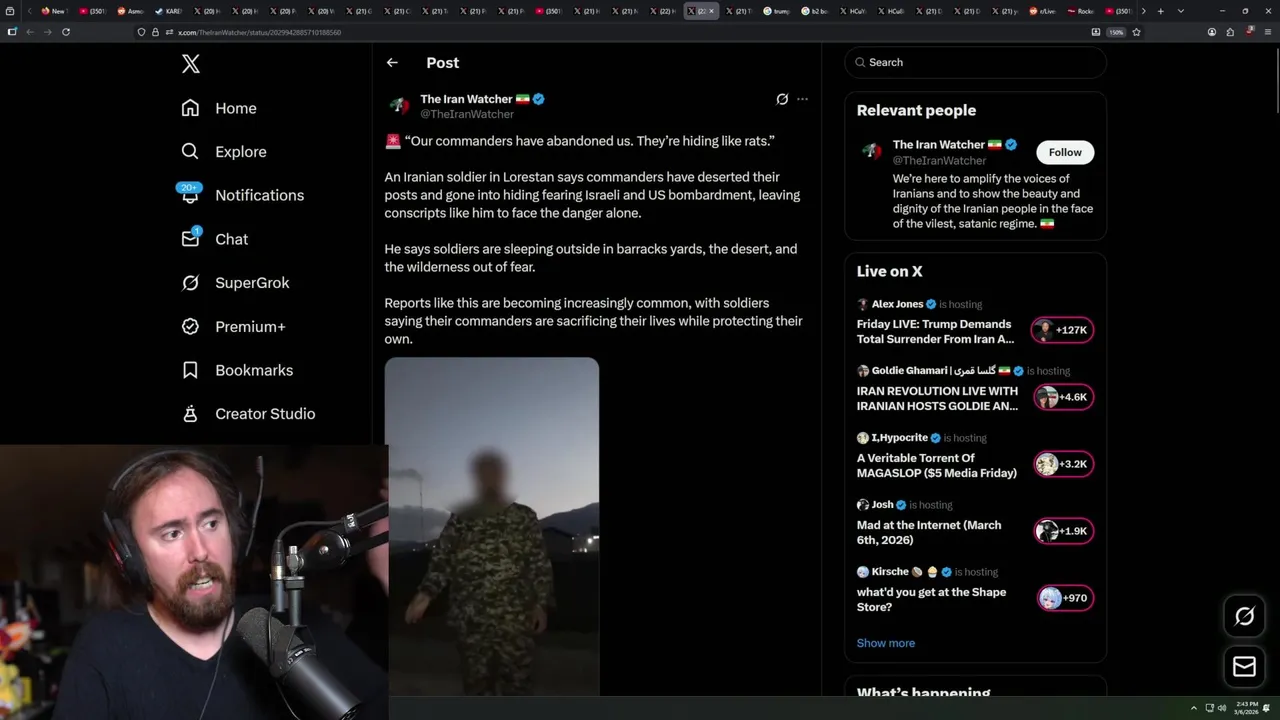Toggle sidebar button in toolbar
Screen dimensions: 1280x720
tap(12, 32)
